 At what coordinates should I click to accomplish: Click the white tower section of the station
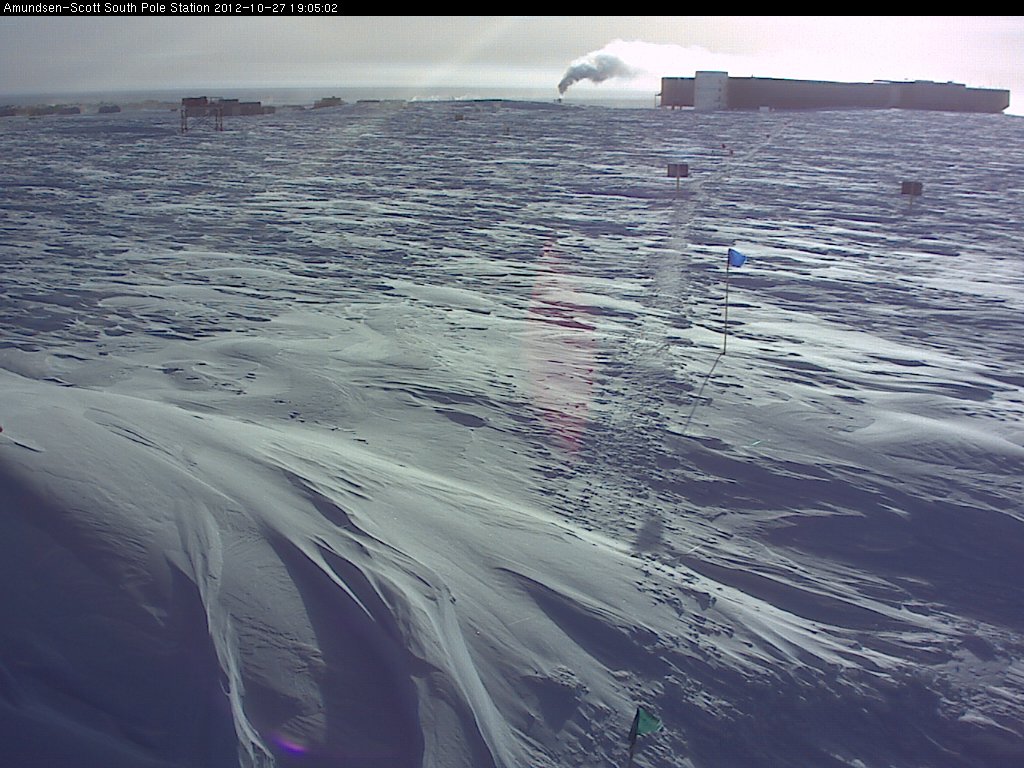(710, 90)
